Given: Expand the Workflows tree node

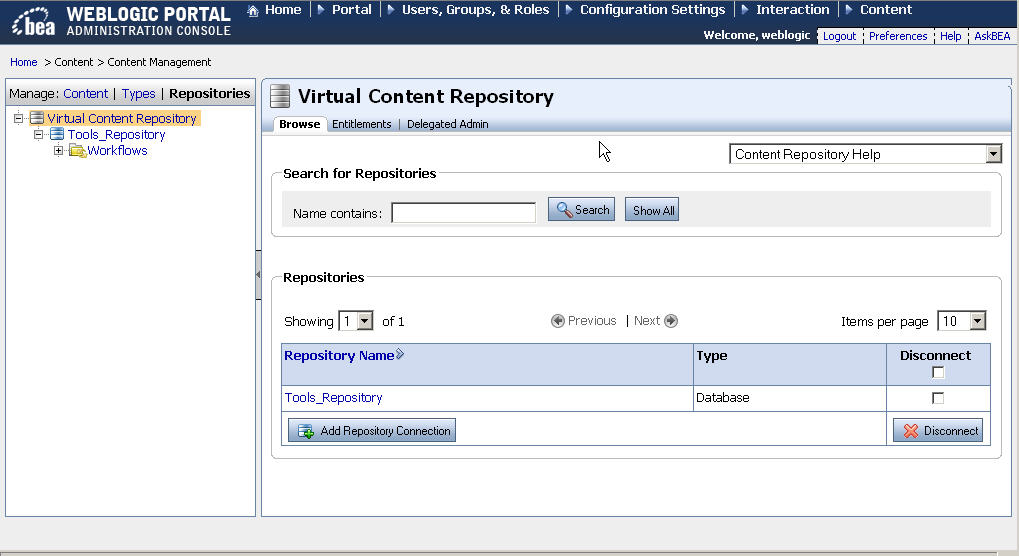Looking at the screenshot, I should tap(58, 151).
